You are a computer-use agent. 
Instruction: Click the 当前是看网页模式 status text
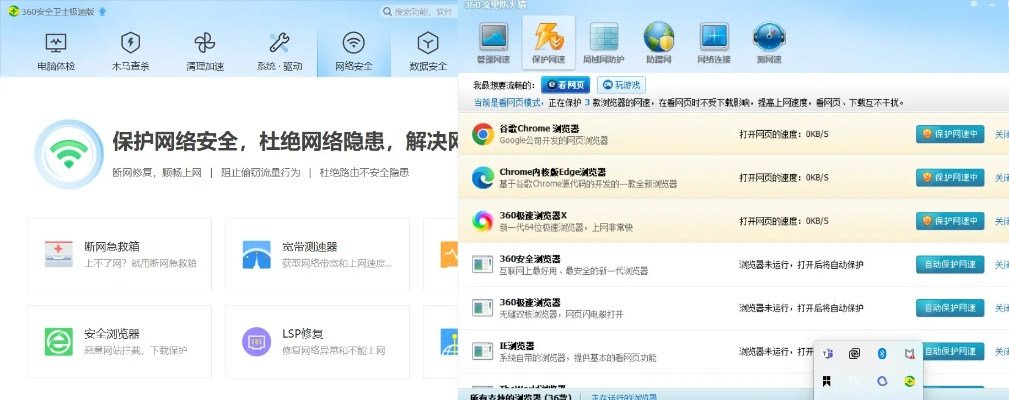509,103
